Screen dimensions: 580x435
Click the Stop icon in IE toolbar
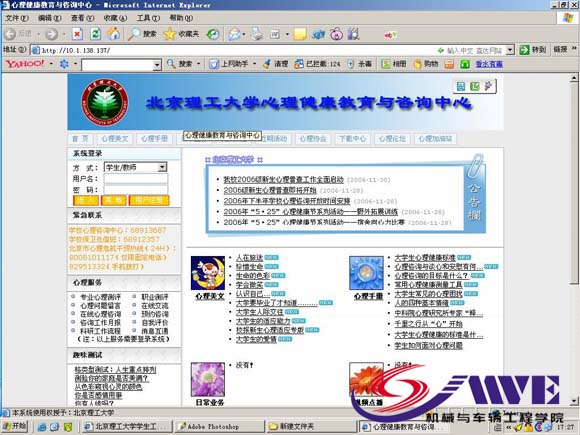tap(77, 34)
